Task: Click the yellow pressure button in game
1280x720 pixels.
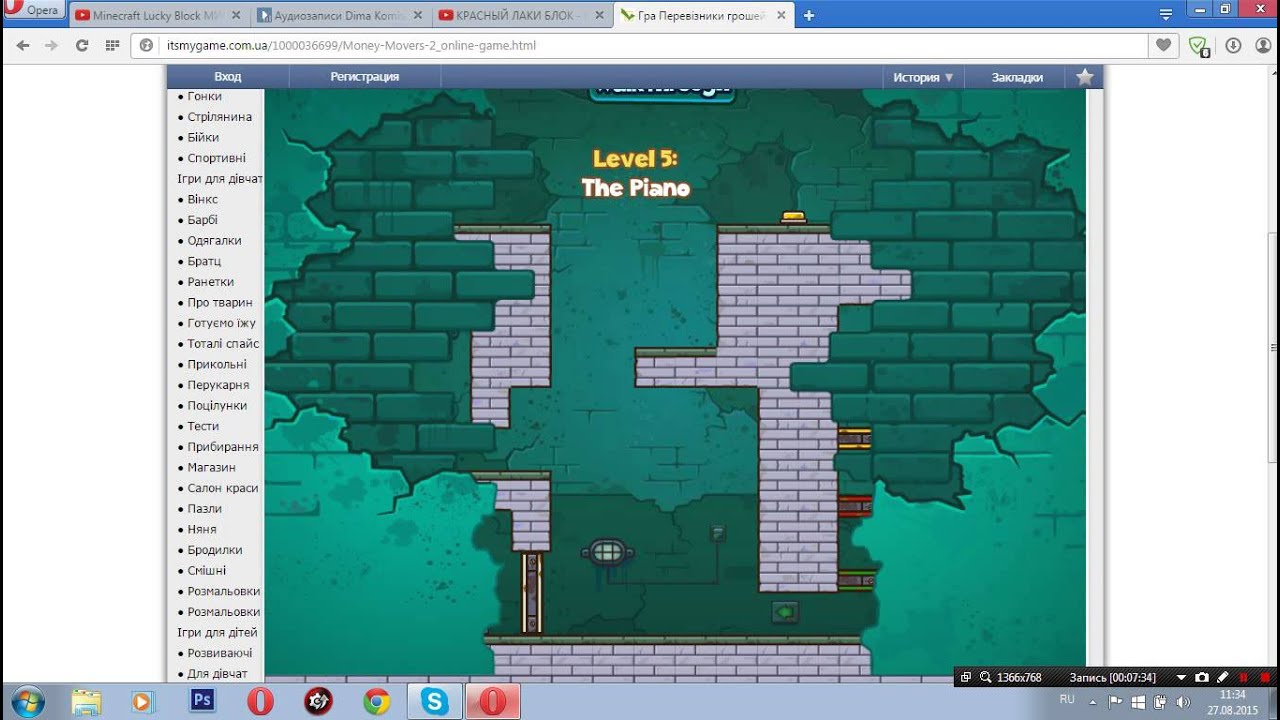Action: pyautogui.click(x=793, y=217)
